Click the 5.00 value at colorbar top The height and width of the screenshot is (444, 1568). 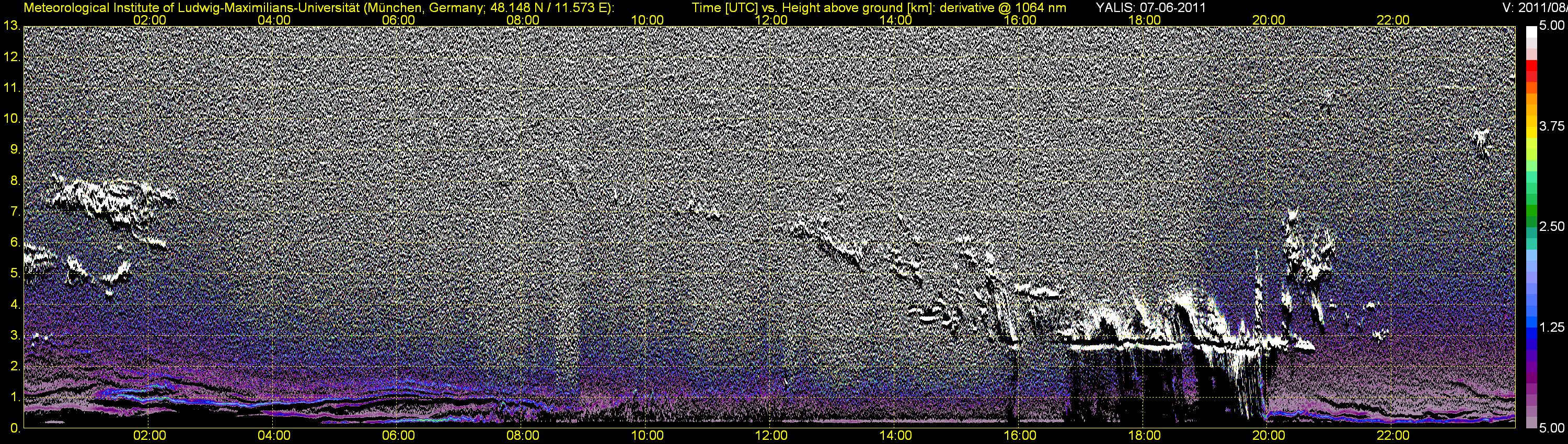[x=1552, y=26]
